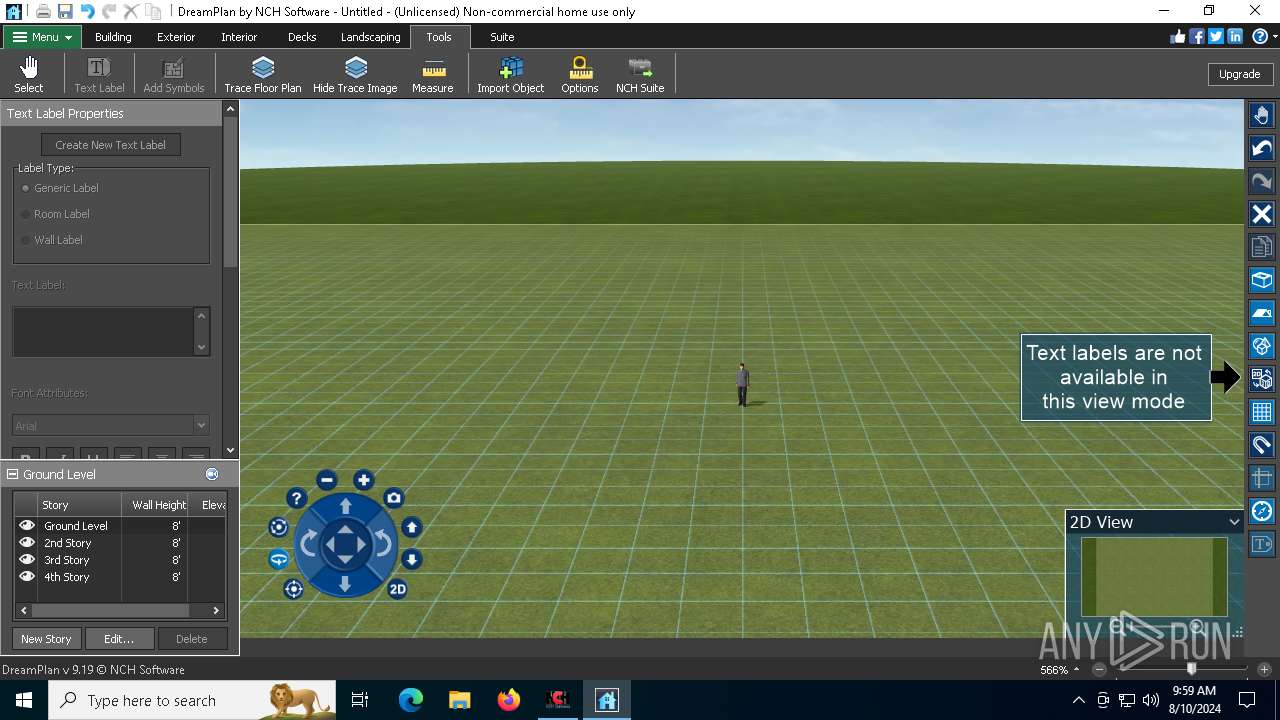Click the compass icon in right sidebar

tap(1262, 511)
